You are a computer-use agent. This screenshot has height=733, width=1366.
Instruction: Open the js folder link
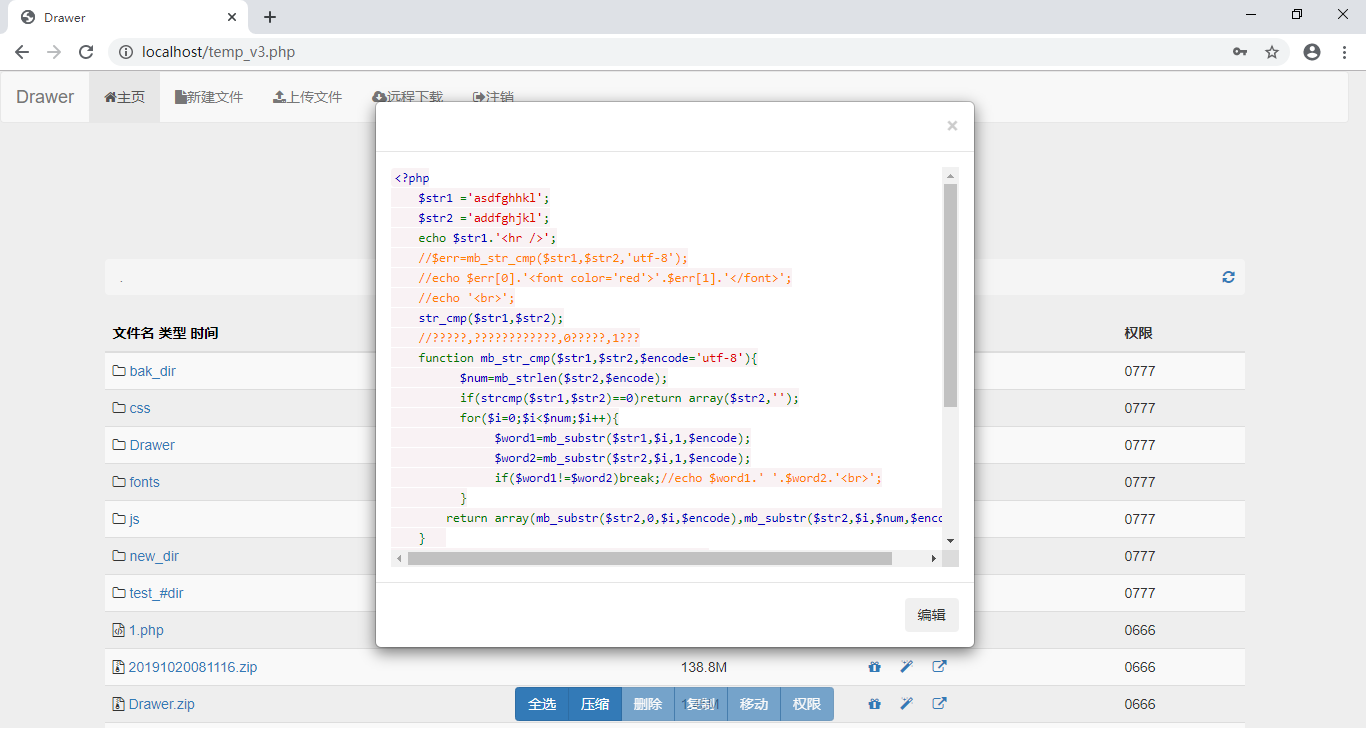point(134,519)
